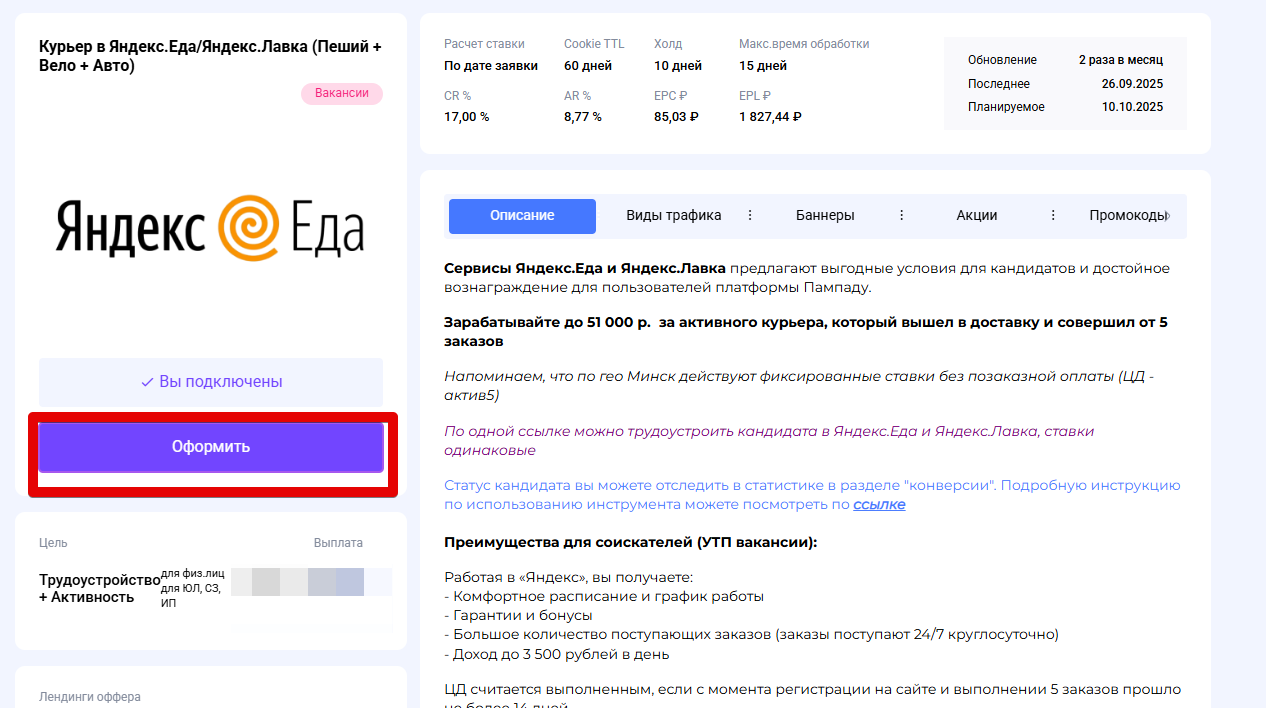
Task: Switch to the Баннеры tab
Action: (825, 215)
